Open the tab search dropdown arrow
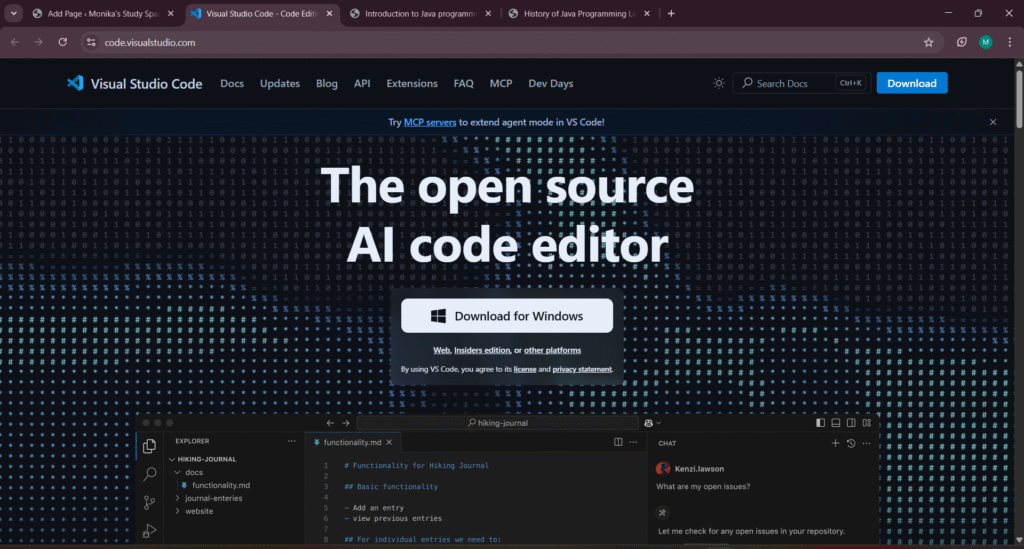The height and width of the screenshot is (549, 1024). tap(13, 14)
